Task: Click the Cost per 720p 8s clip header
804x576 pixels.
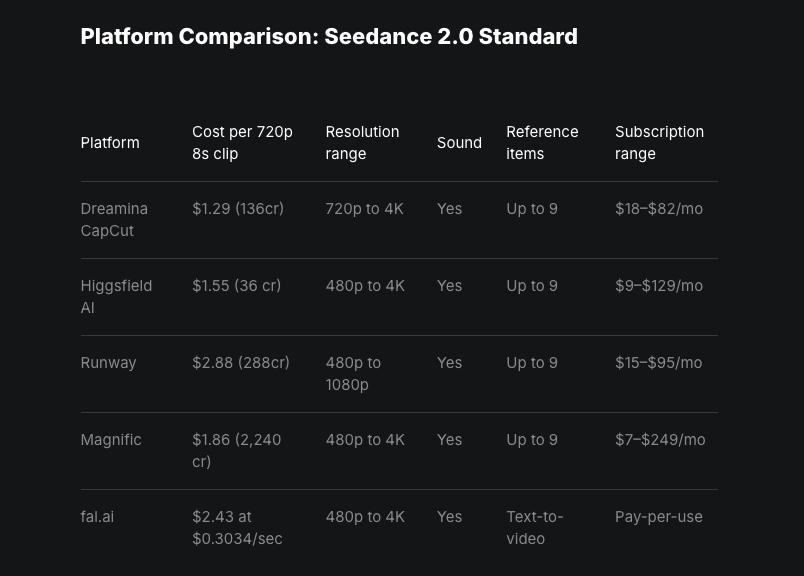Action: [242, 143]
